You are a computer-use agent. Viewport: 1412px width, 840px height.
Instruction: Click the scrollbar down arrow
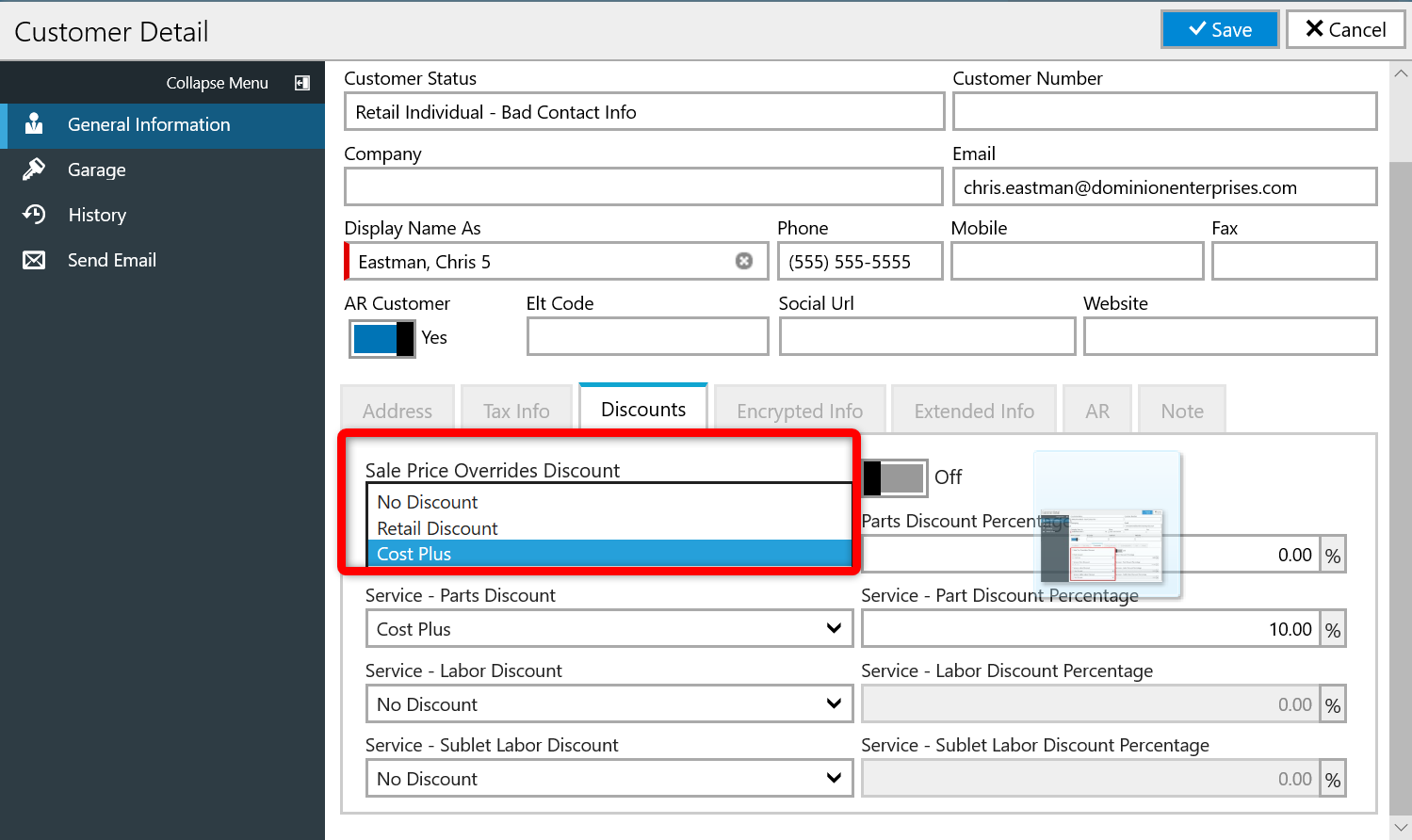click(1401, 828)
